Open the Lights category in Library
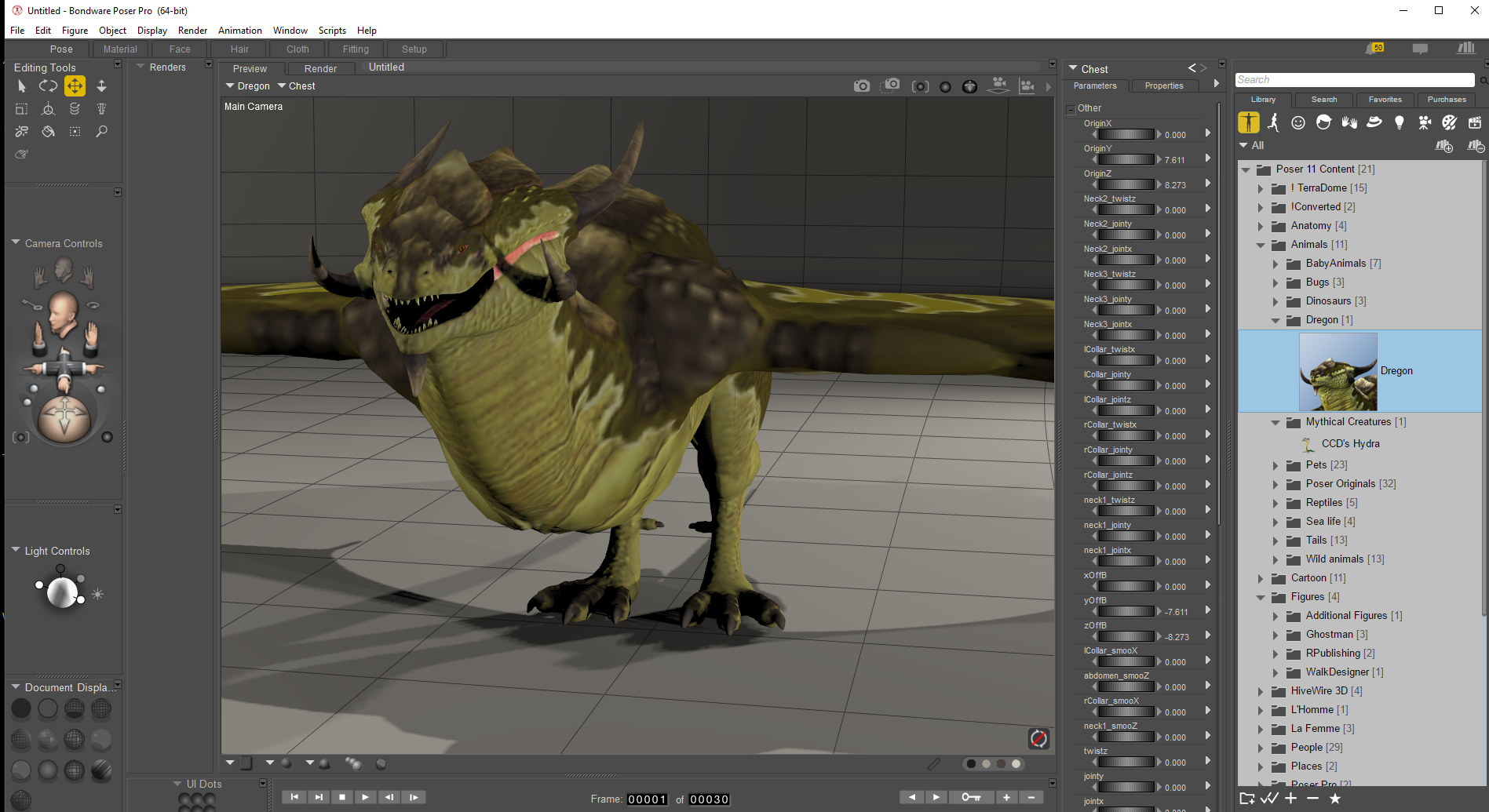This screenshot has width=1489, height=812. tap(1399, 122)
